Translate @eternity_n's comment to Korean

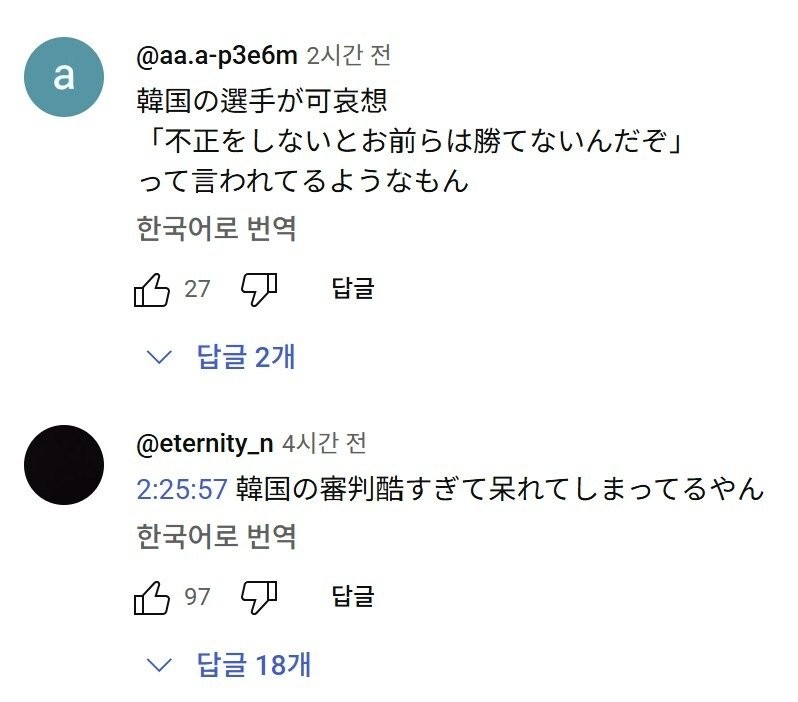(216, 536)
